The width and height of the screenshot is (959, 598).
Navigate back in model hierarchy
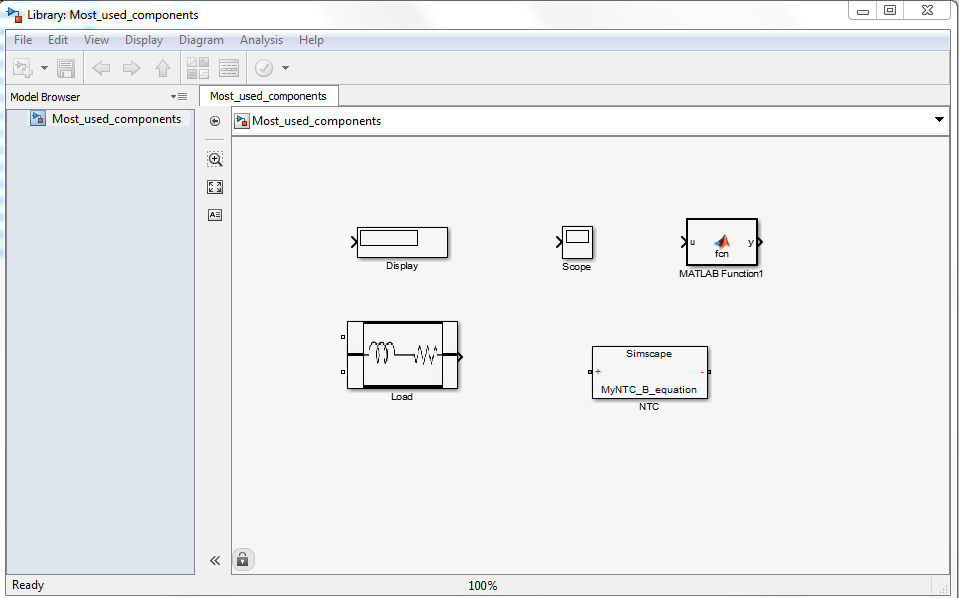point(100,67)
